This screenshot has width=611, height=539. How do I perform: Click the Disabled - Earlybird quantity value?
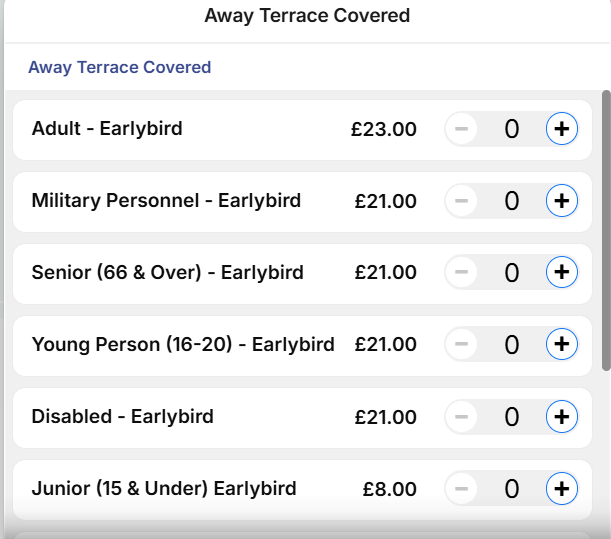click(x=511, y=417)
